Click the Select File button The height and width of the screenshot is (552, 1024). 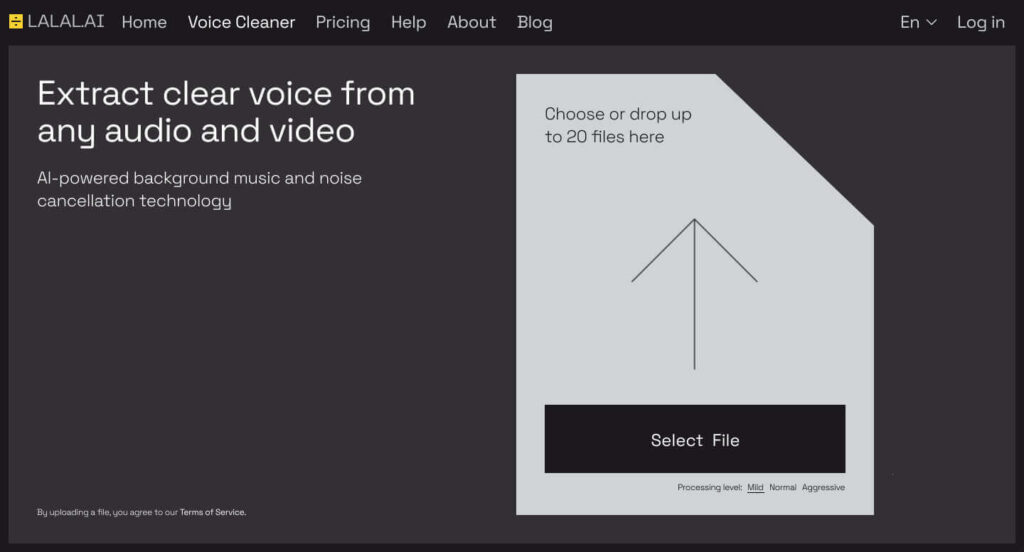[695, 439]
